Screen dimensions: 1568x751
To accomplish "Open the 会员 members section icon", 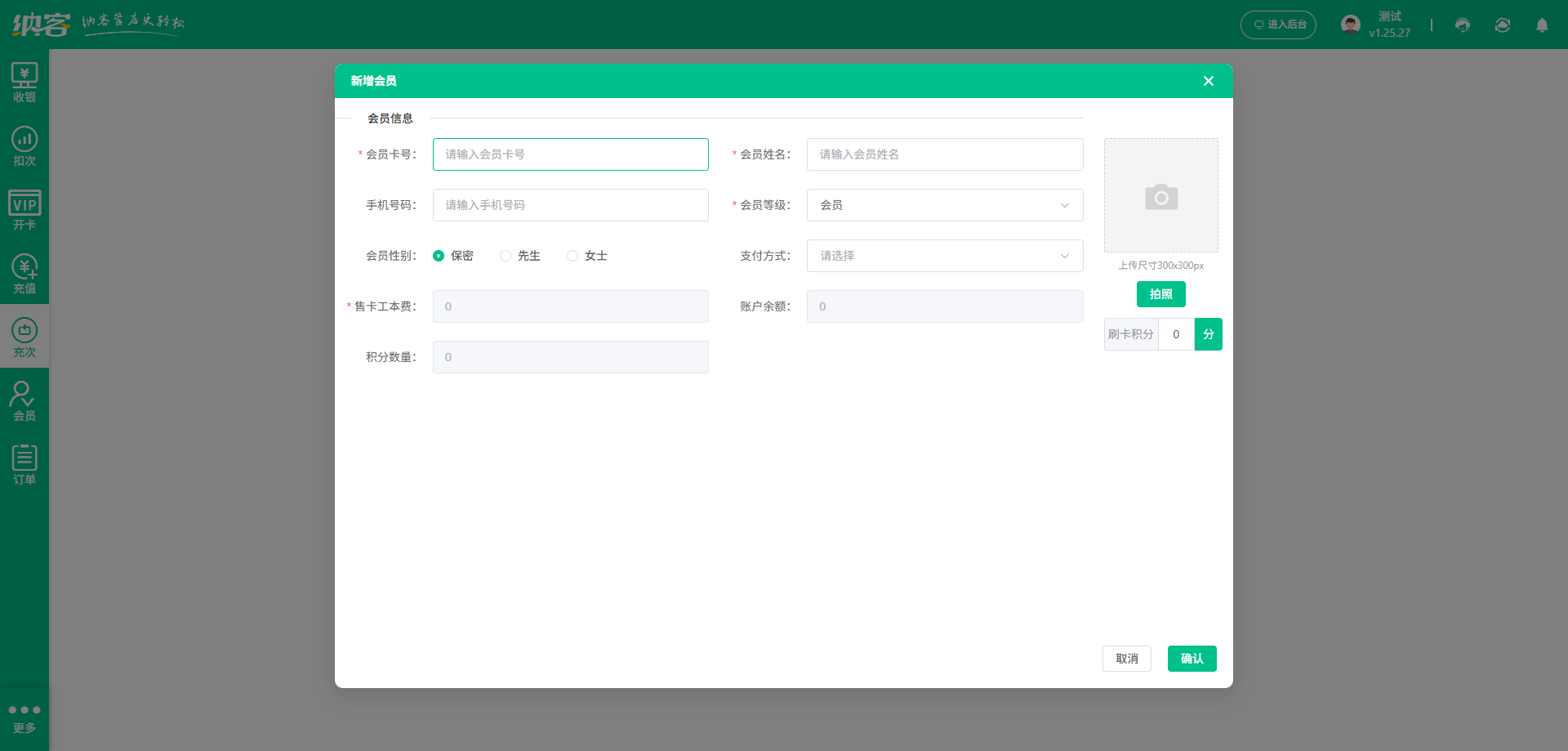I will pos(24,399).
